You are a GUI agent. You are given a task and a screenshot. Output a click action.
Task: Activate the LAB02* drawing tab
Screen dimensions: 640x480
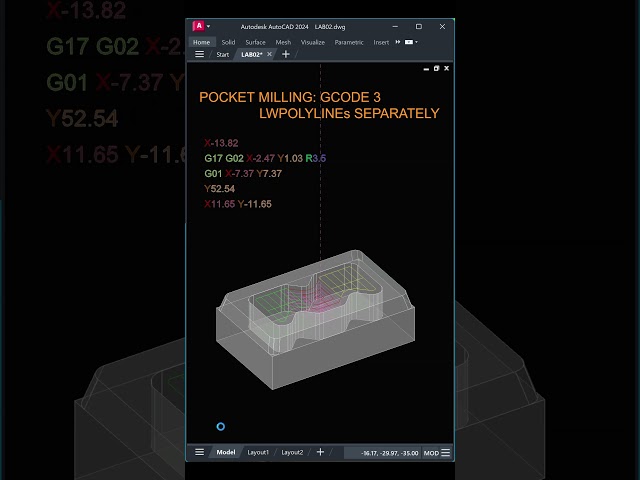[x=251, y=54]
